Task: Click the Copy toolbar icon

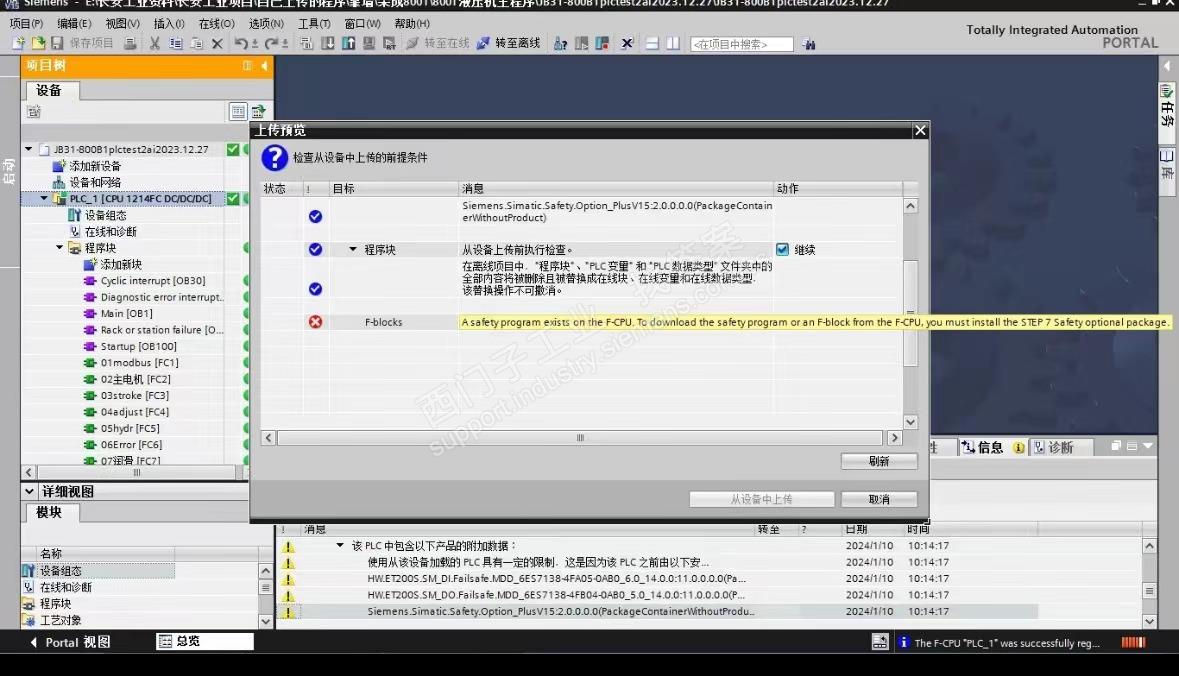Action: pyautogui.click(x=175, y=44)
